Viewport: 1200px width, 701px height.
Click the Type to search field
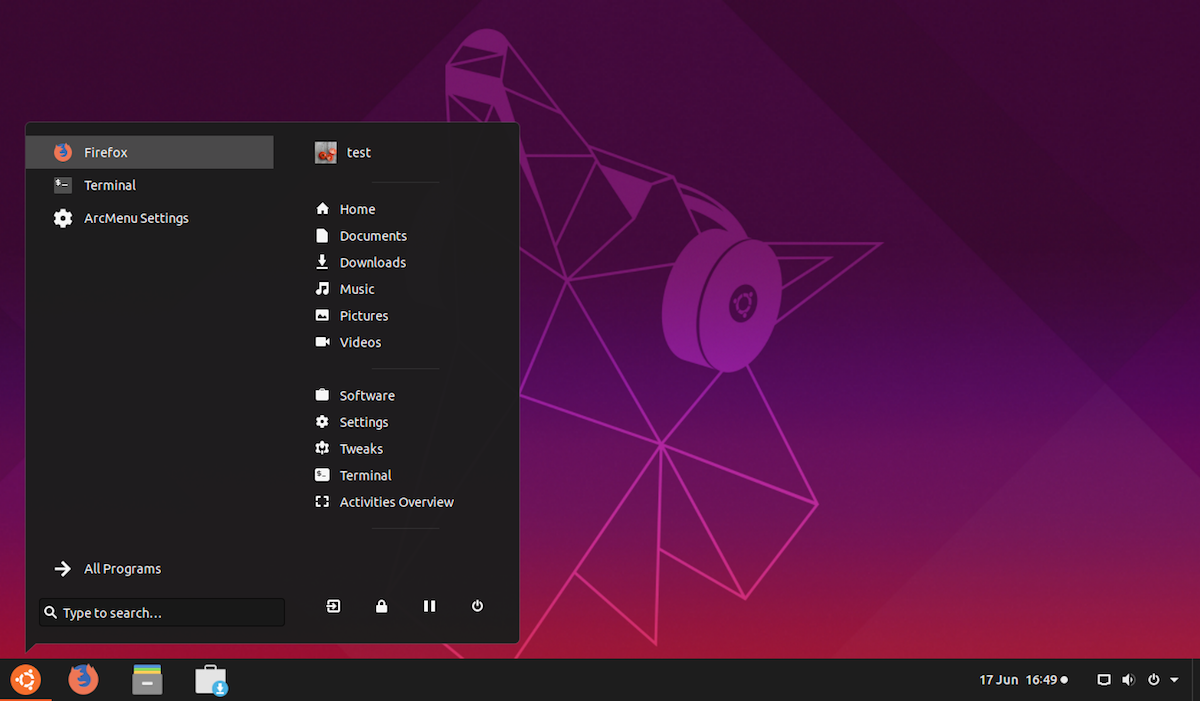coord(162,612)
